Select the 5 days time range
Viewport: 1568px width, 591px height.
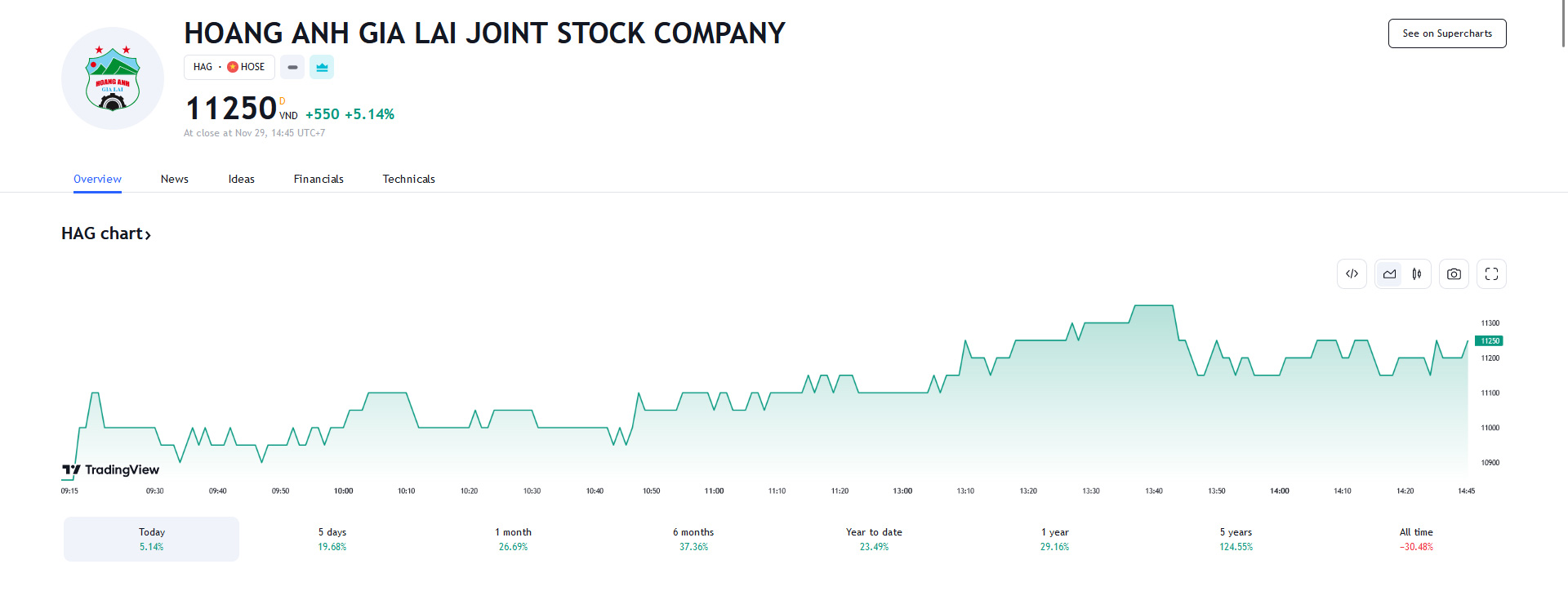coord(332,539)
